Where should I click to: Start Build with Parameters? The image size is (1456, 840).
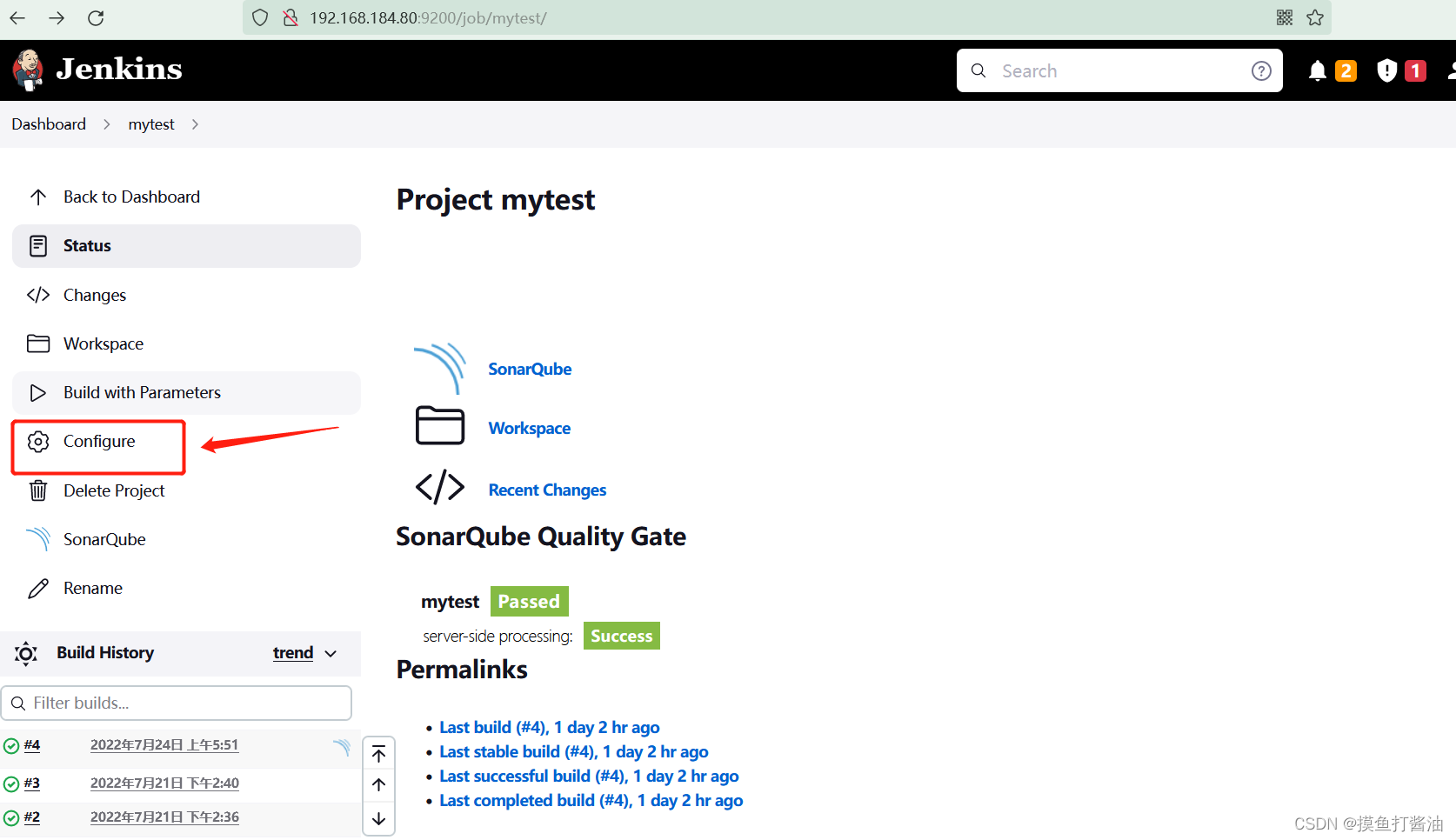pos(186,393)
